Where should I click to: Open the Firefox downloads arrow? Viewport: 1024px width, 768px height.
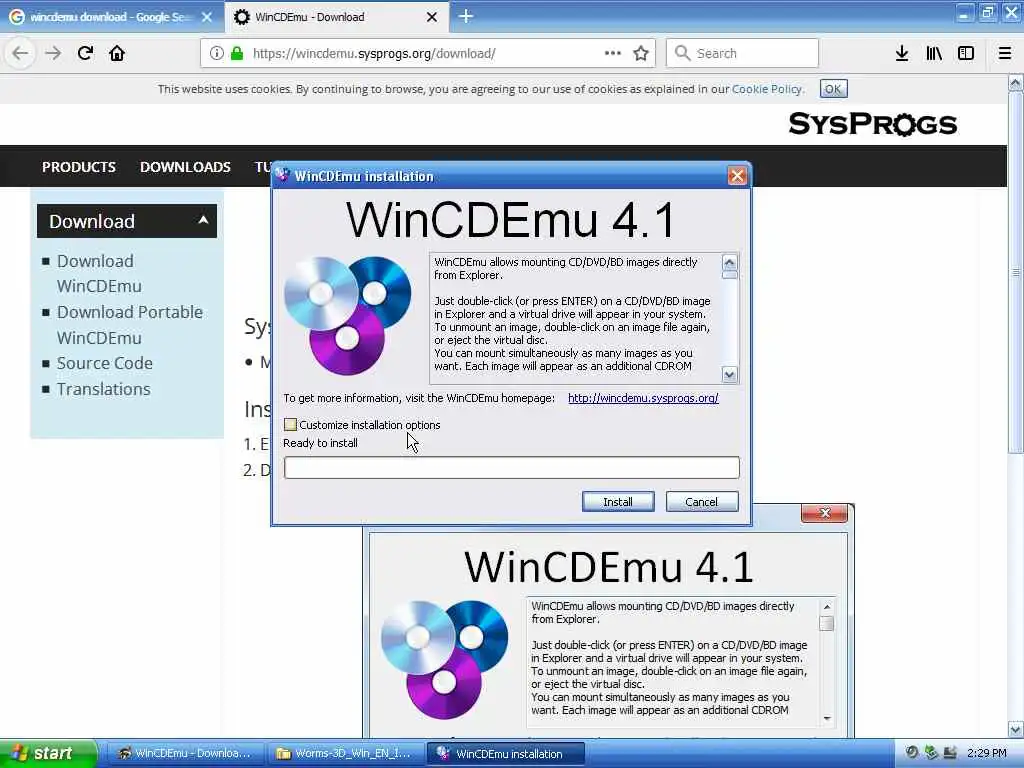tap(902, 54)
